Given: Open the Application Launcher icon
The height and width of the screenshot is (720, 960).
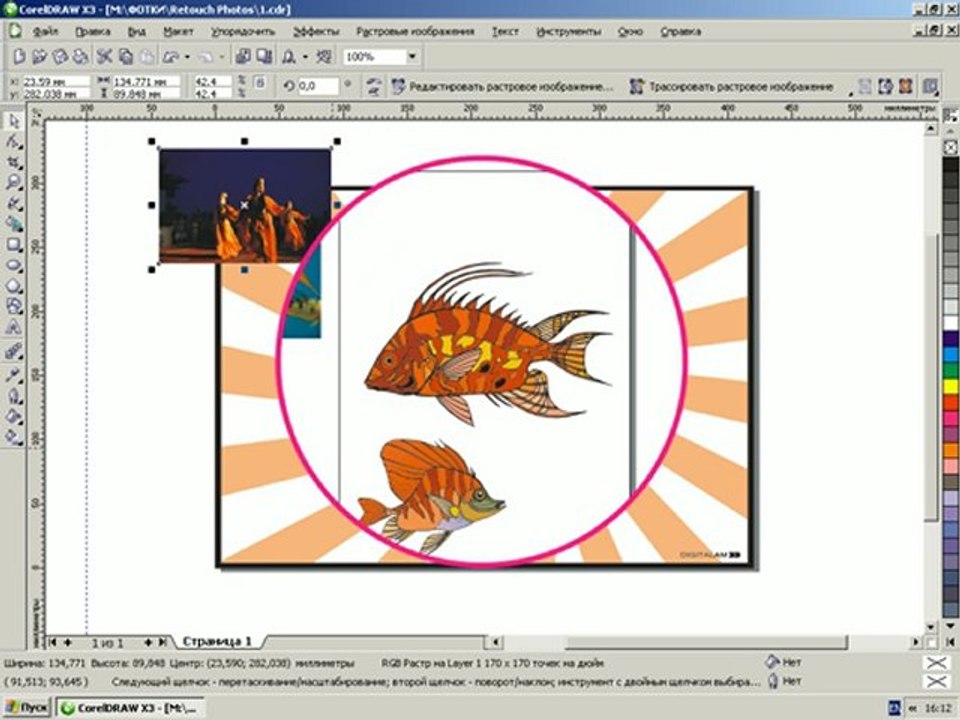Looking at the screenshot, I should click(x=288, y=57).
